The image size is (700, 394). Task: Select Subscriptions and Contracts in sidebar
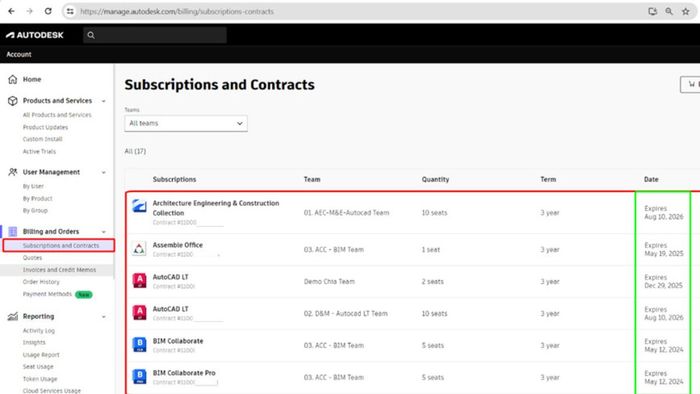click(61, 245)
